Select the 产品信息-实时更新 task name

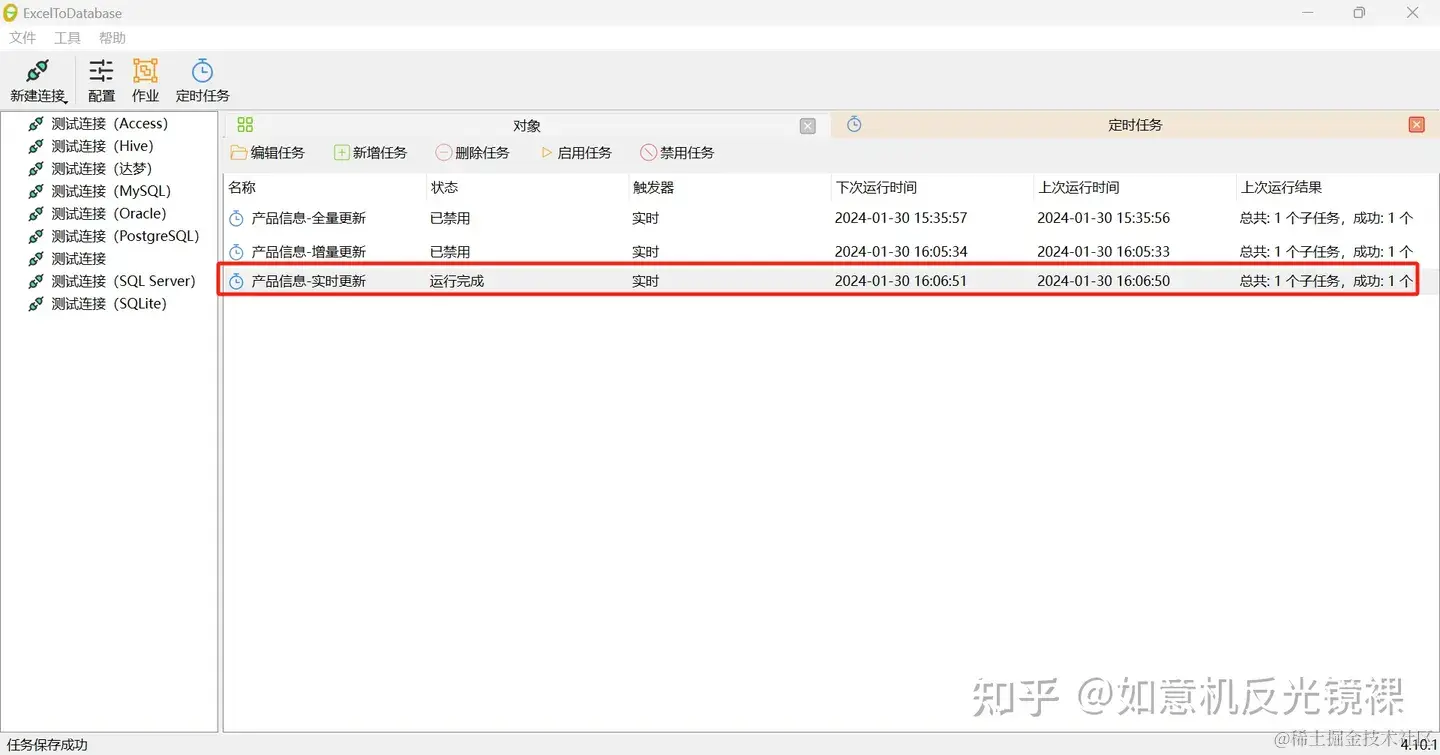pyautogui.click(x=309, y=282)
